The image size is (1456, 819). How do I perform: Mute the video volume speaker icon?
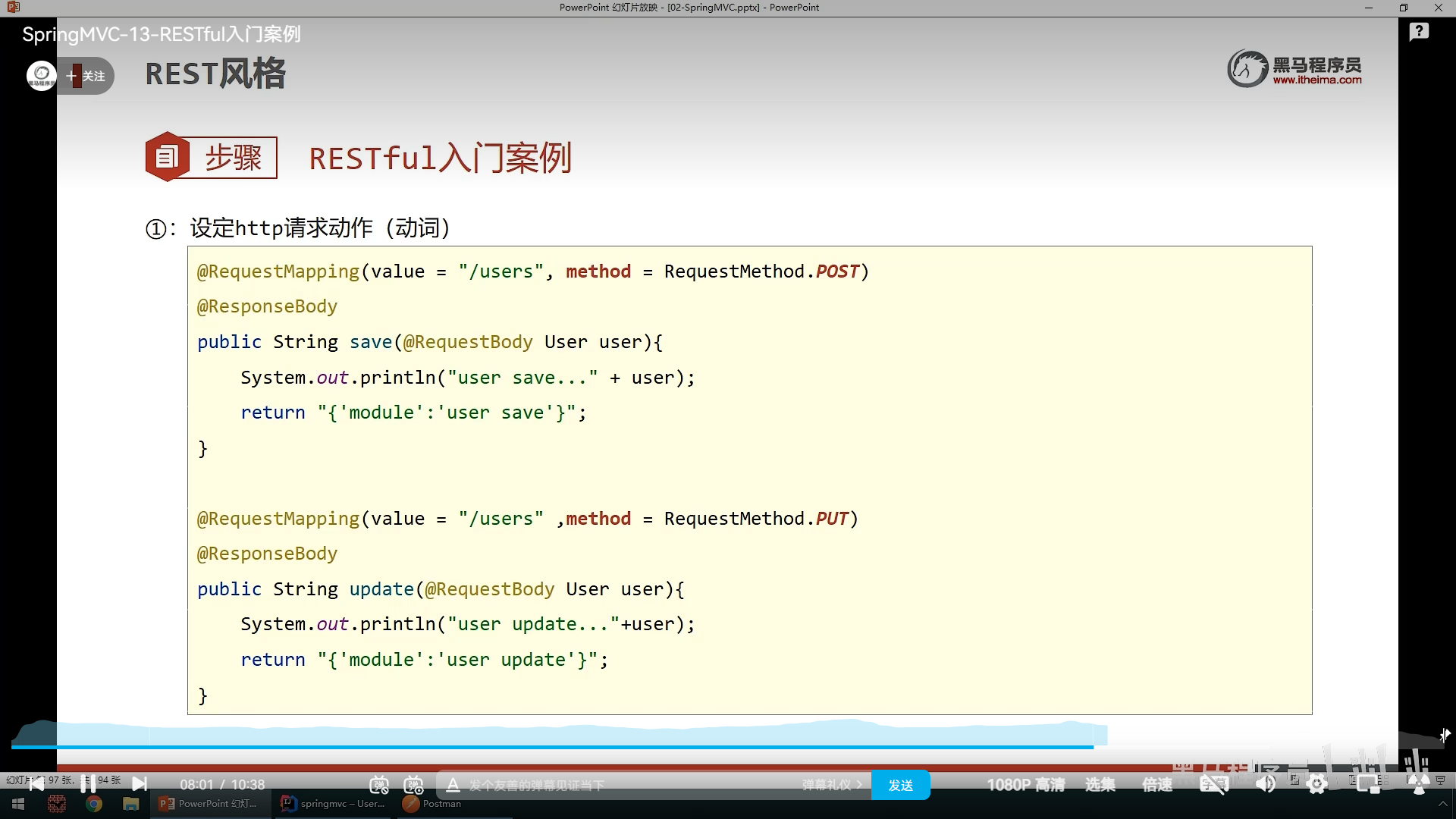click(1265, 785)
